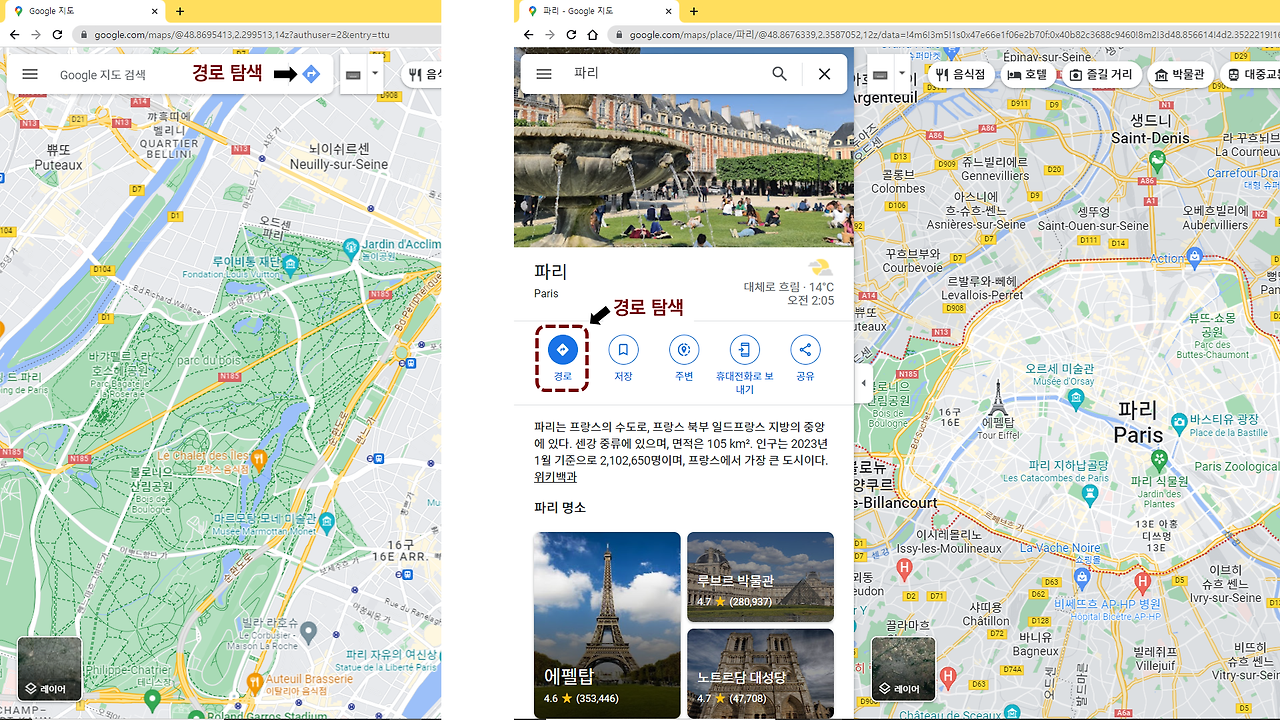Open the 노트르담 대성당 attraction card
This screenshot has height=720, width=1280.
point(760,673)
